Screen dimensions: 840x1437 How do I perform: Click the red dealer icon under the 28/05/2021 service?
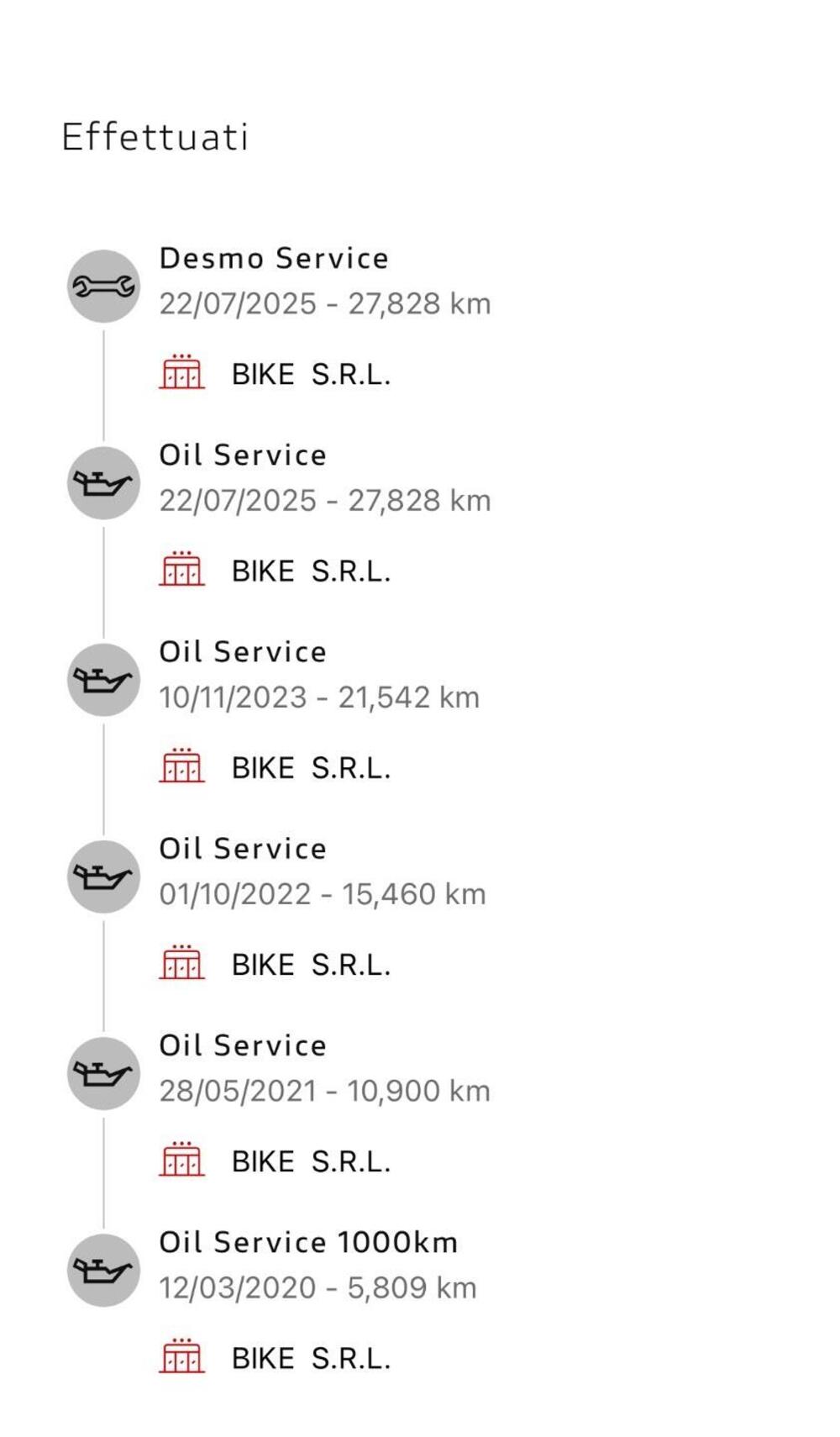coord(181,1159)
